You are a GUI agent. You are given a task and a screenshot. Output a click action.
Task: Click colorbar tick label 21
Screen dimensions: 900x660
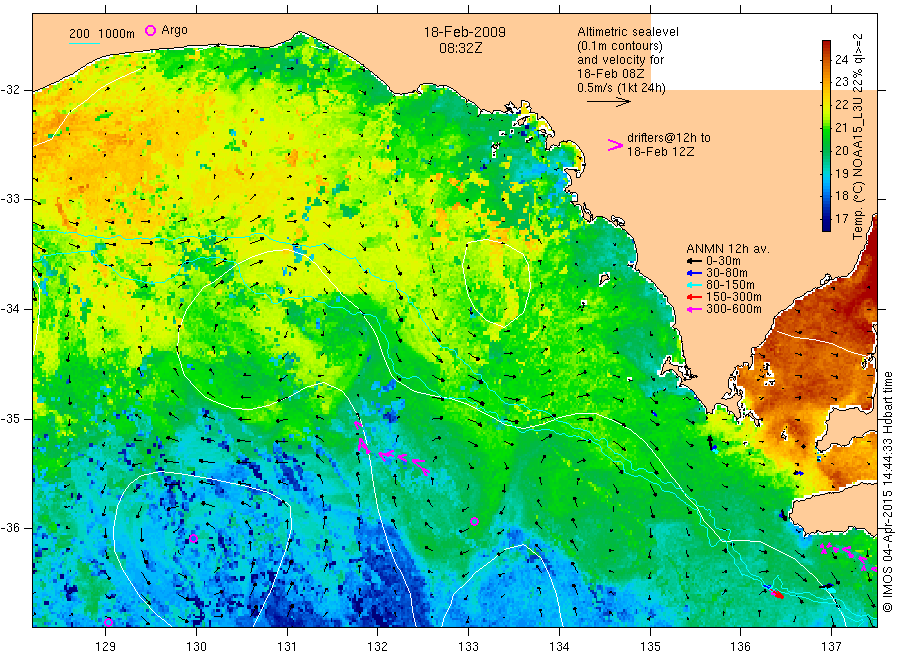[x=841, y=127]
